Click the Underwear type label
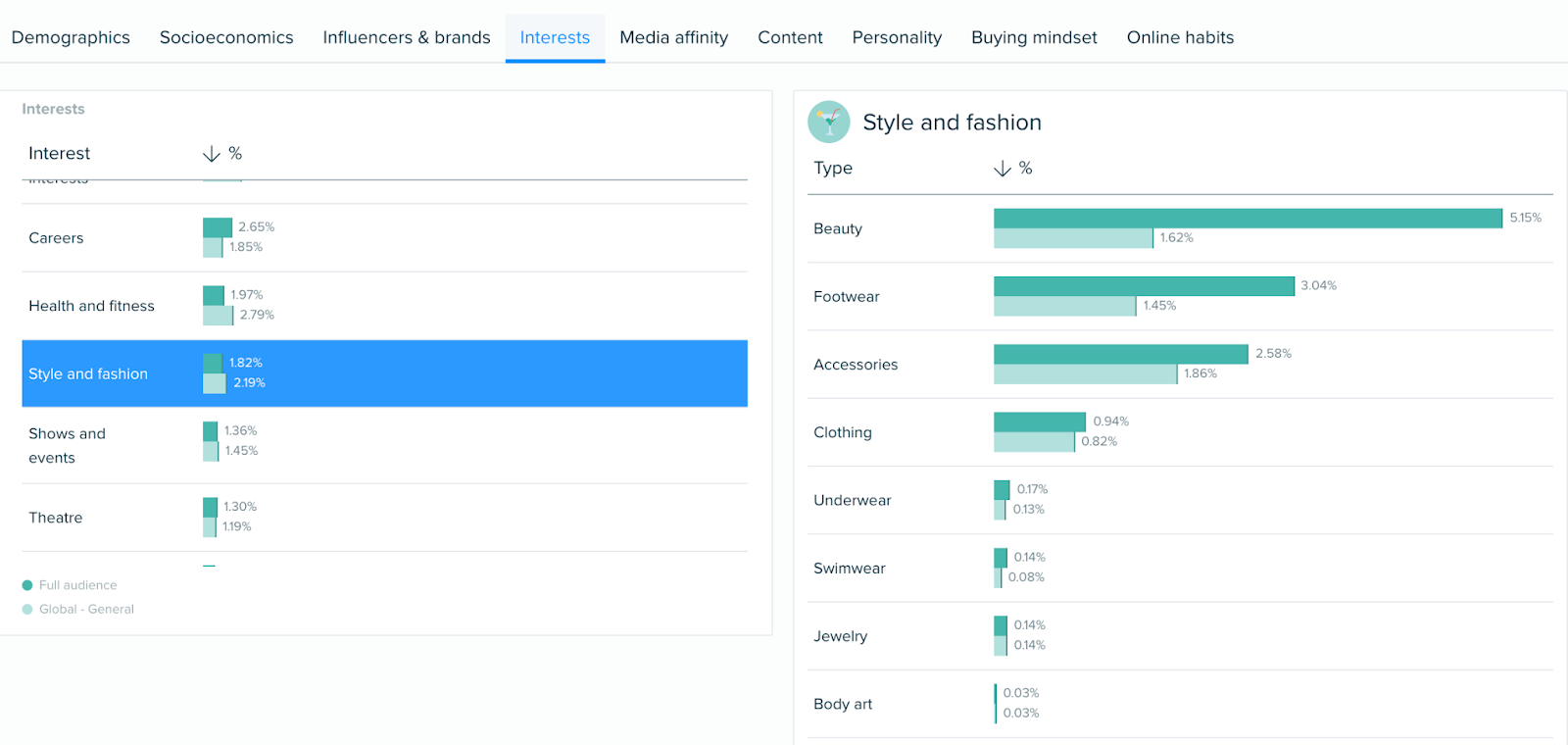Viewport: 1568px width, 745px height. pyautogui.click(x=853, y=500)
